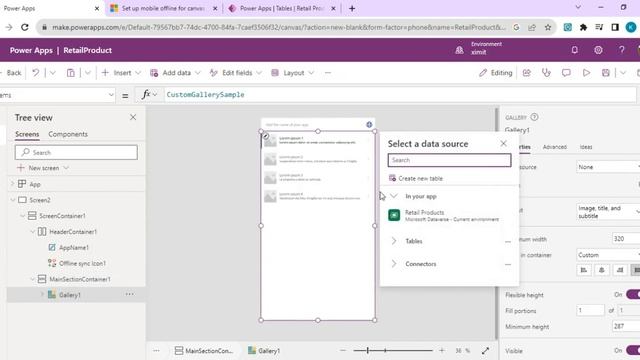This screenshot has height=360, width=640.
Task: Open the Ideas tab
Action: tap(586, 147)
